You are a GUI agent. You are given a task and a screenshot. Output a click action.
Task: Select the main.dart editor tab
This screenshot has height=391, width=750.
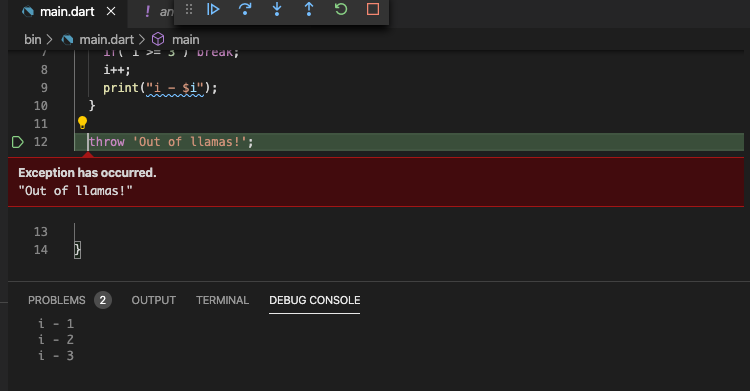(x=67, y=11)
